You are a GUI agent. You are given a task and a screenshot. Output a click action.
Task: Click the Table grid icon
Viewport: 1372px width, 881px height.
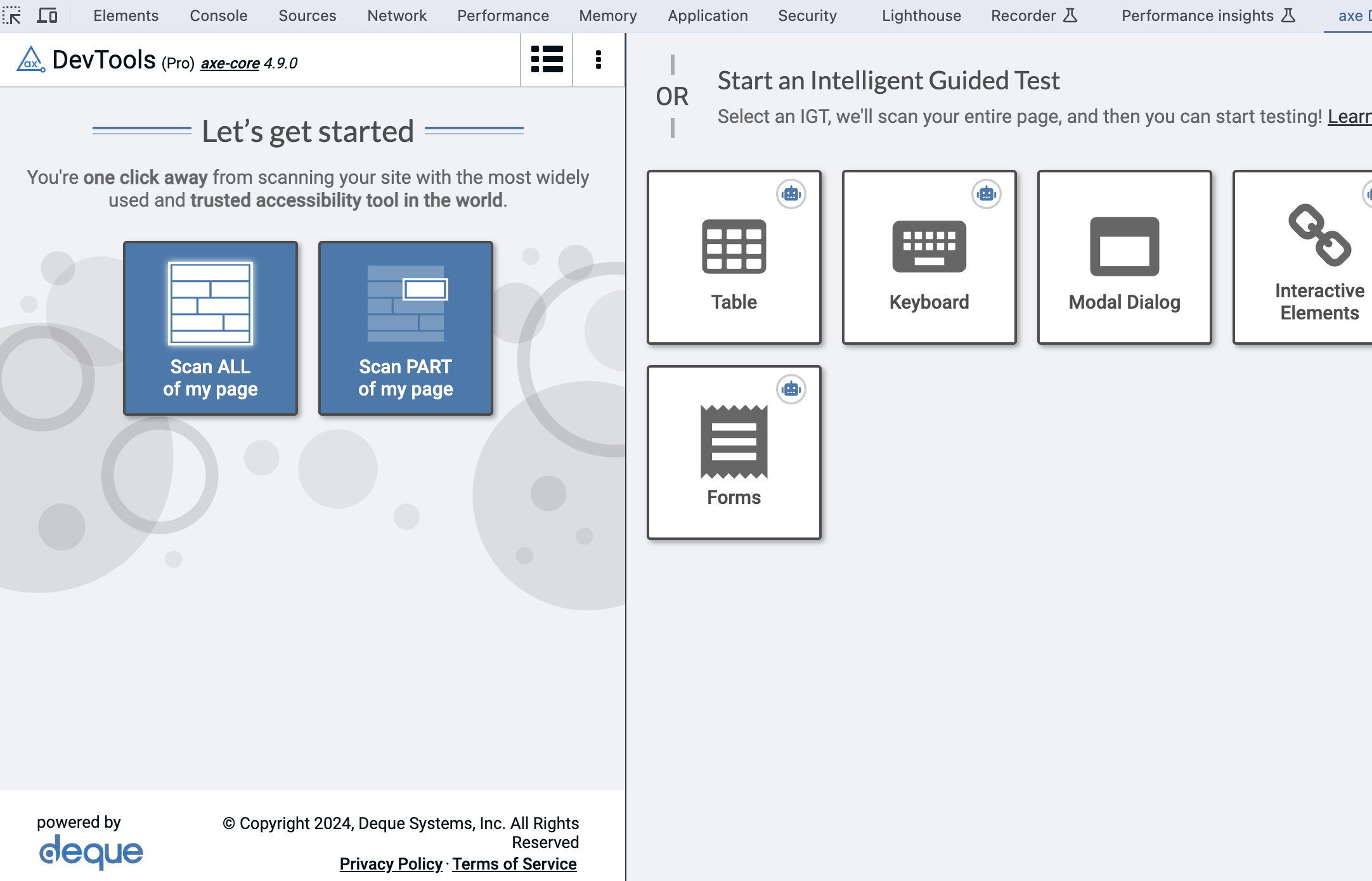coord(734,247)
